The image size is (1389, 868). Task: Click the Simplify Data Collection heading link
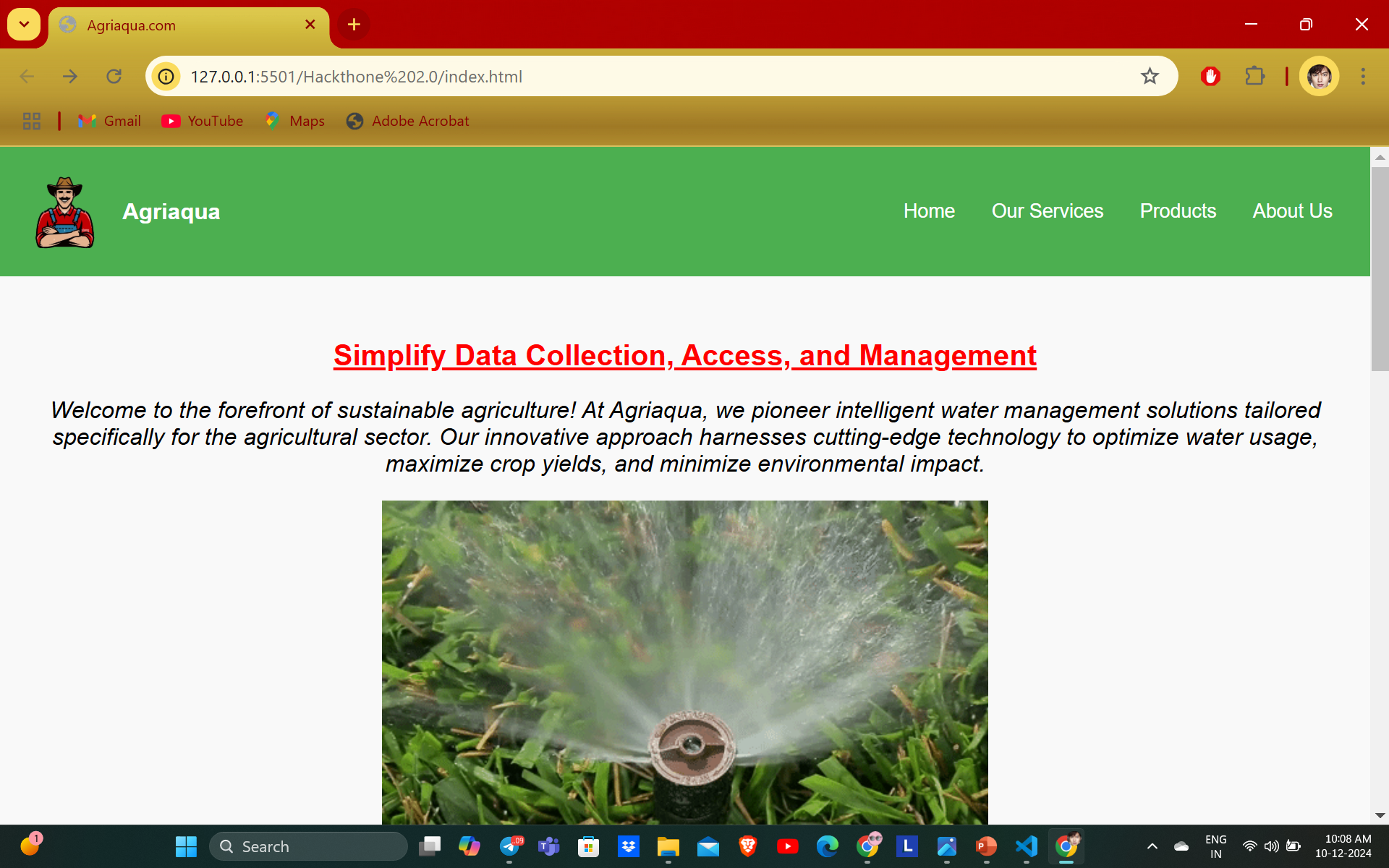(x=684, y=355)
